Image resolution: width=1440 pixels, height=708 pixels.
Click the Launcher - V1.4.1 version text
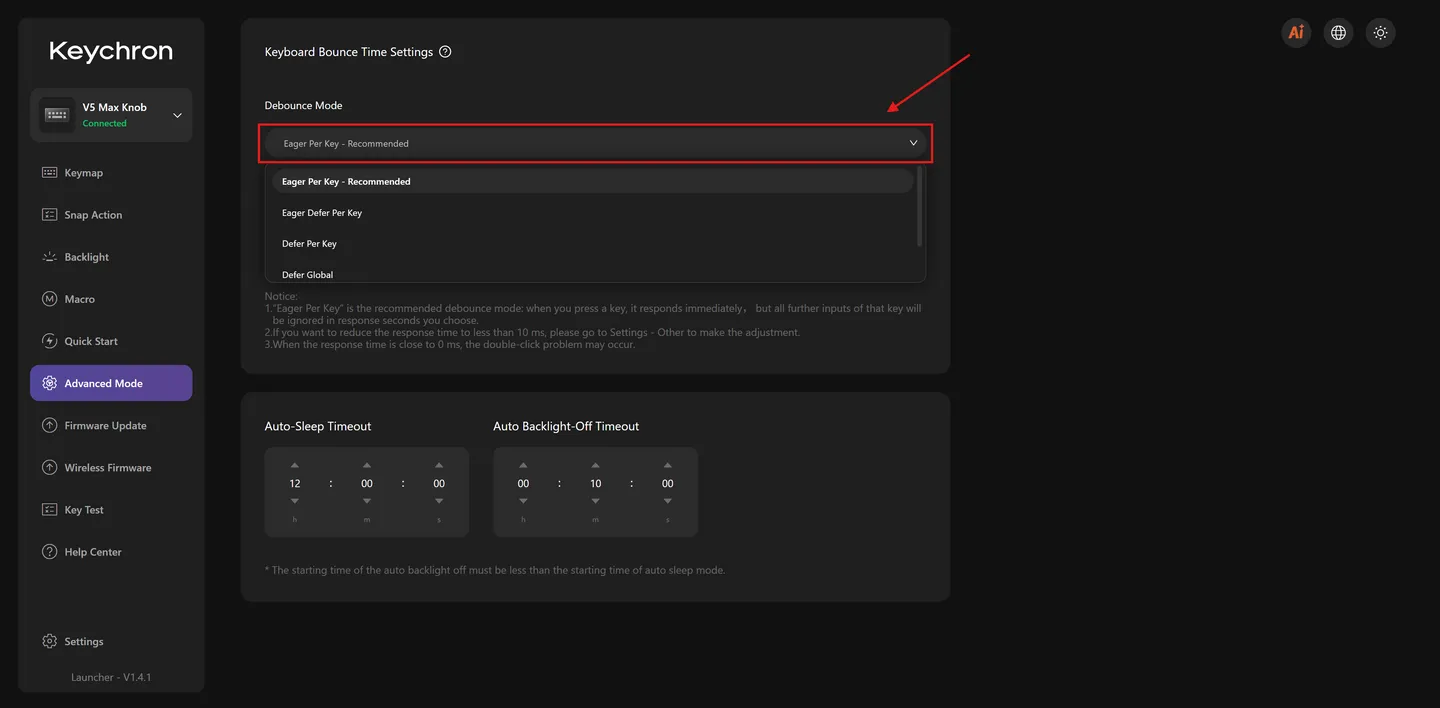[x=111, y=677]
